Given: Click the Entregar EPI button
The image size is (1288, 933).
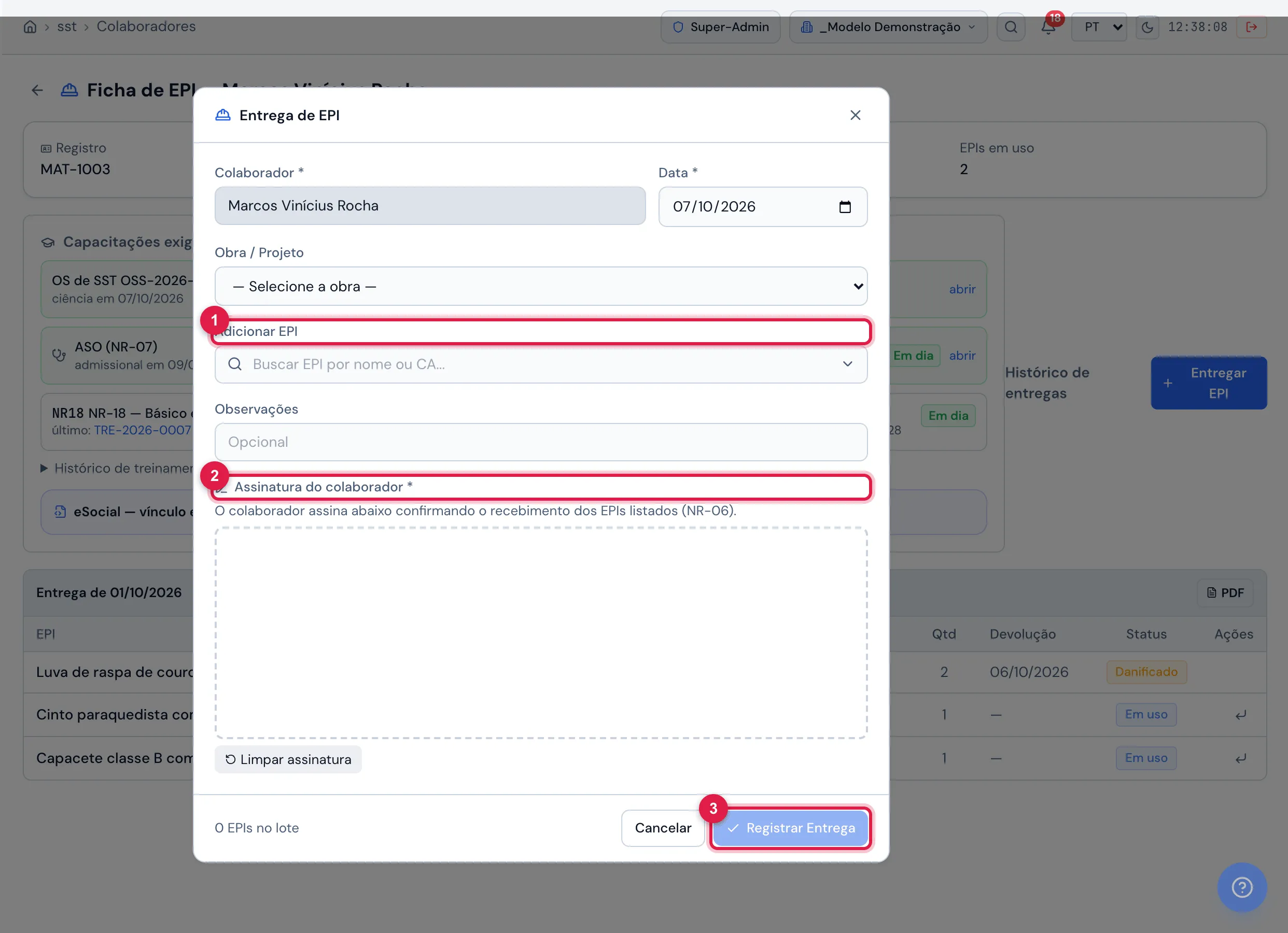Looking at the screenshot, I should 1209,383.
